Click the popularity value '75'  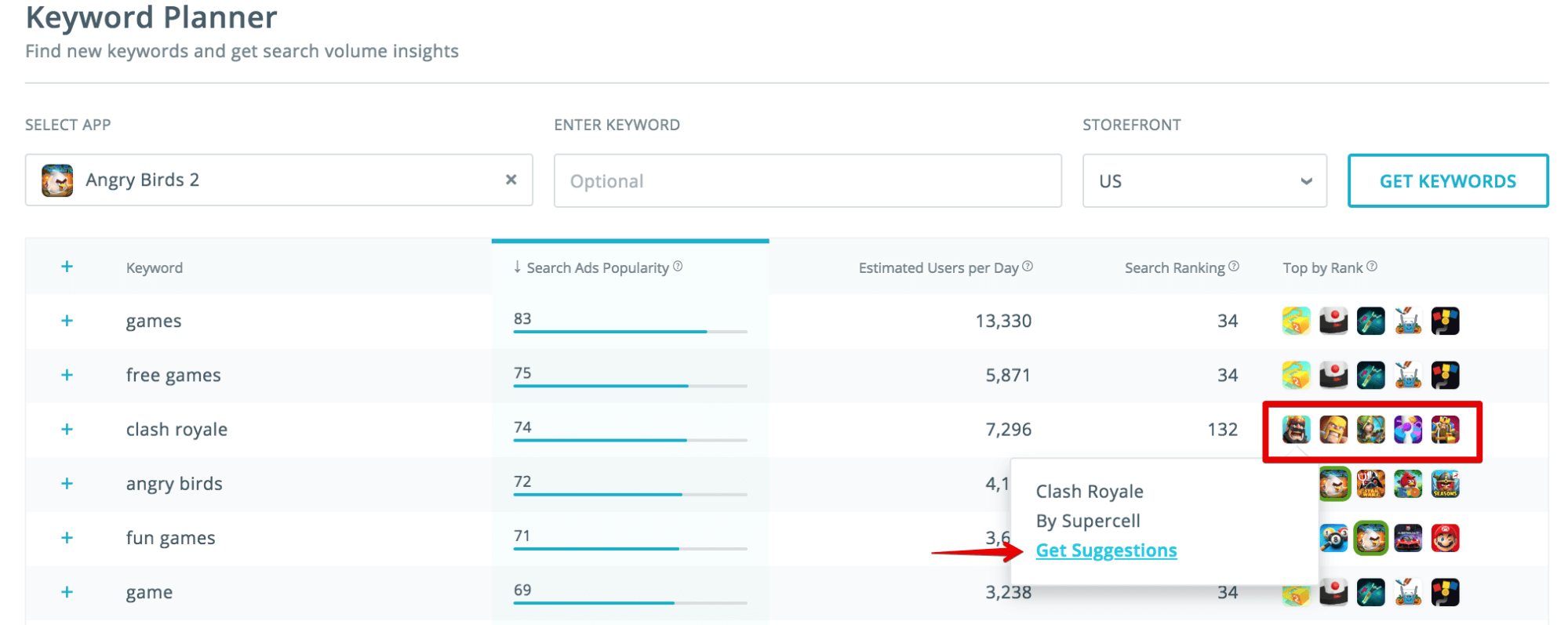click(522, 373)
